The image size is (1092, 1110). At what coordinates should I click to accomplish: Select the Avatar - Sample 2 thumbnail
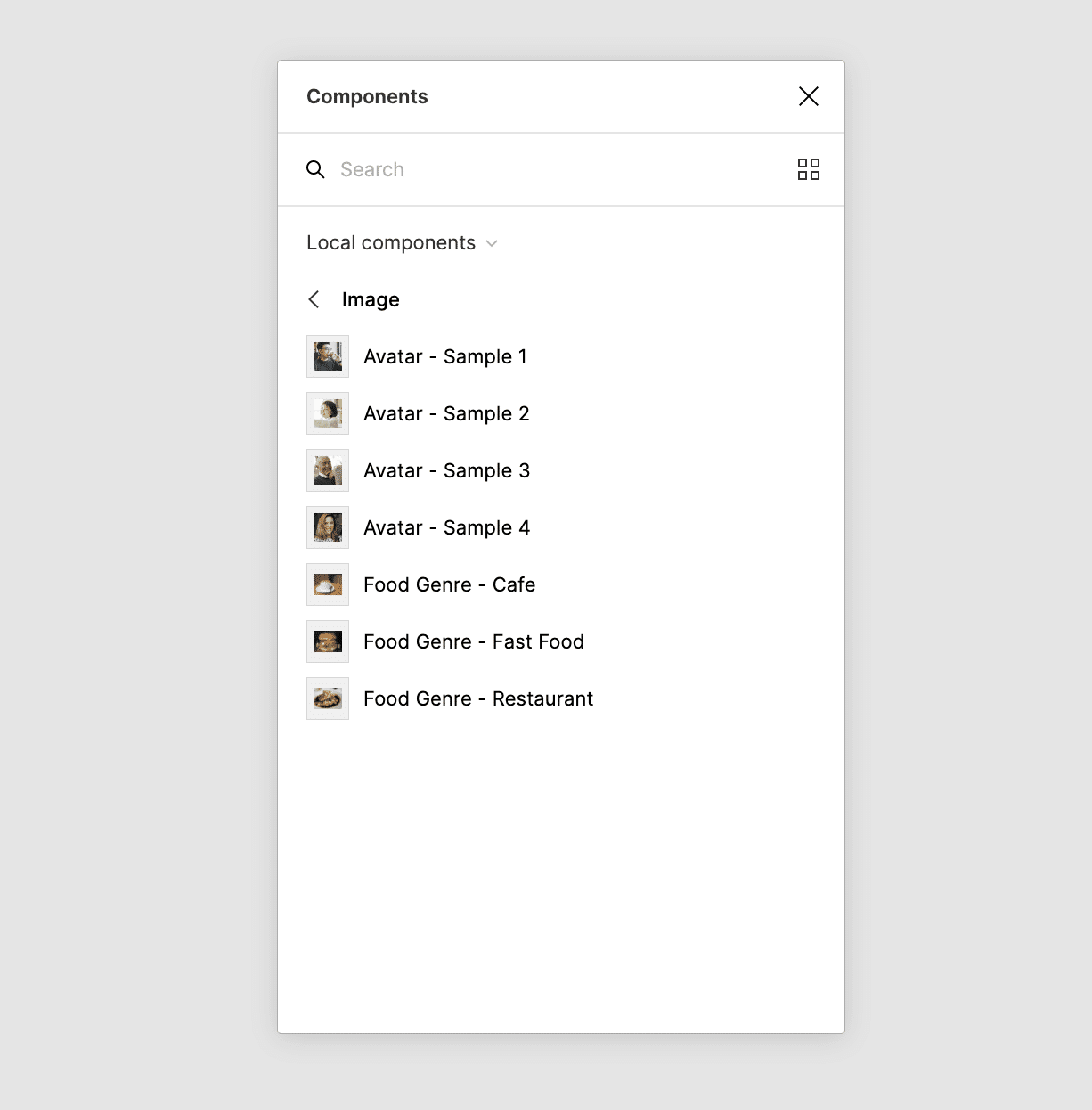328,413
